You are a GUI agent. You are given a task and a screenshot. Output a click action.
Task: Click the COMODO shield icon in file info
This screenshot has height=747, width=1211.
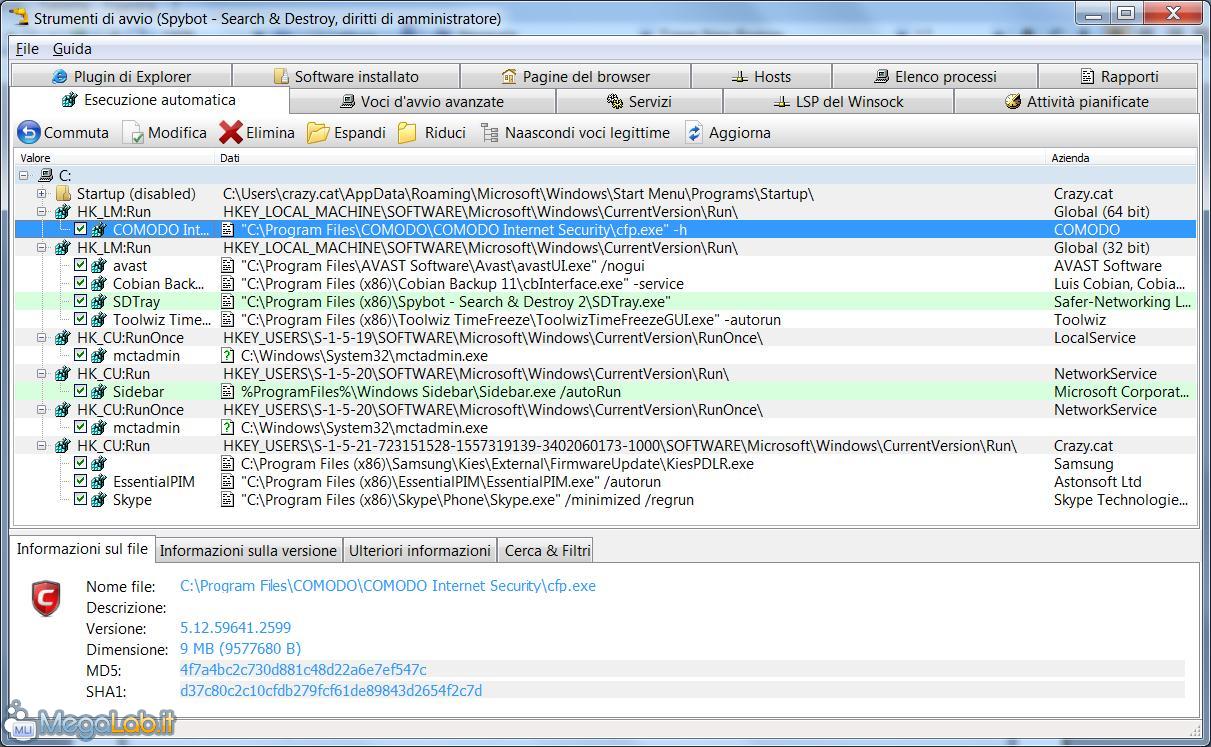coord(46,598)
